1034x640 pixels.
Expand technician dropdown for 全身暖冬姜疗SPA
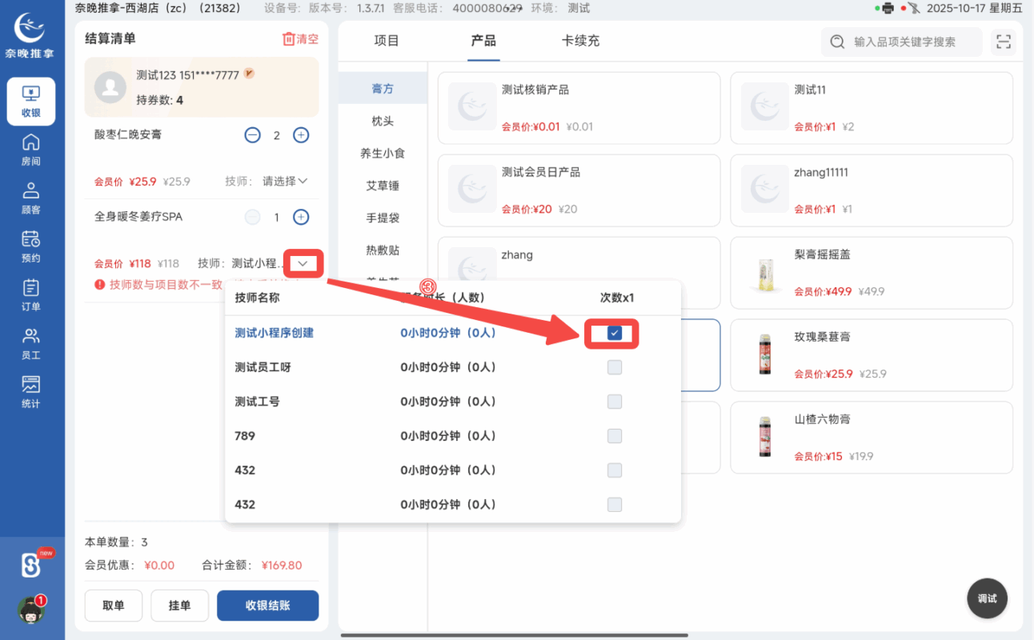[302, 263]
